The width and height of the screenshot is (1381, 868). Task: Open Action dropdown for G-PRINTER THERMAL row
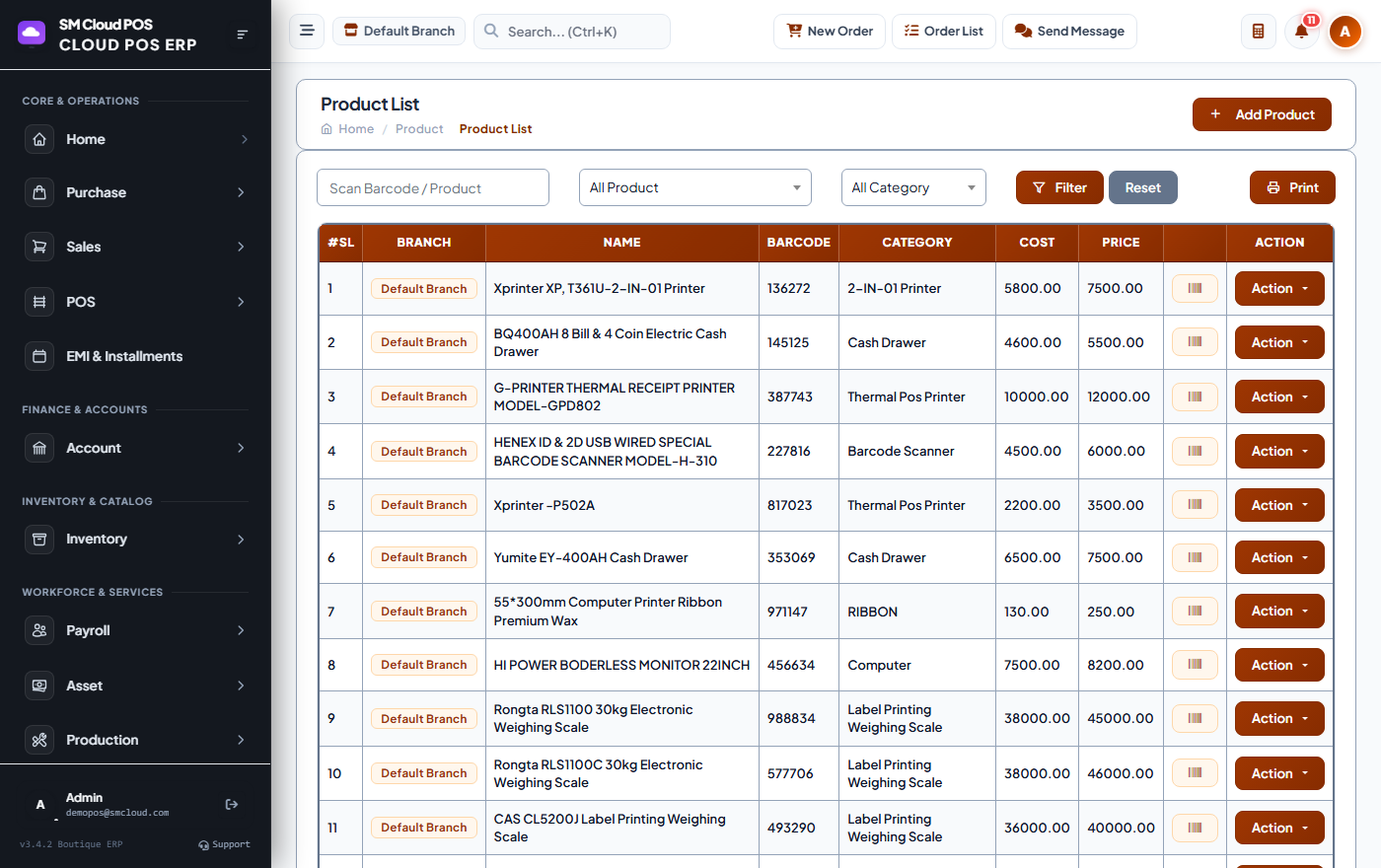point(1279,397)
